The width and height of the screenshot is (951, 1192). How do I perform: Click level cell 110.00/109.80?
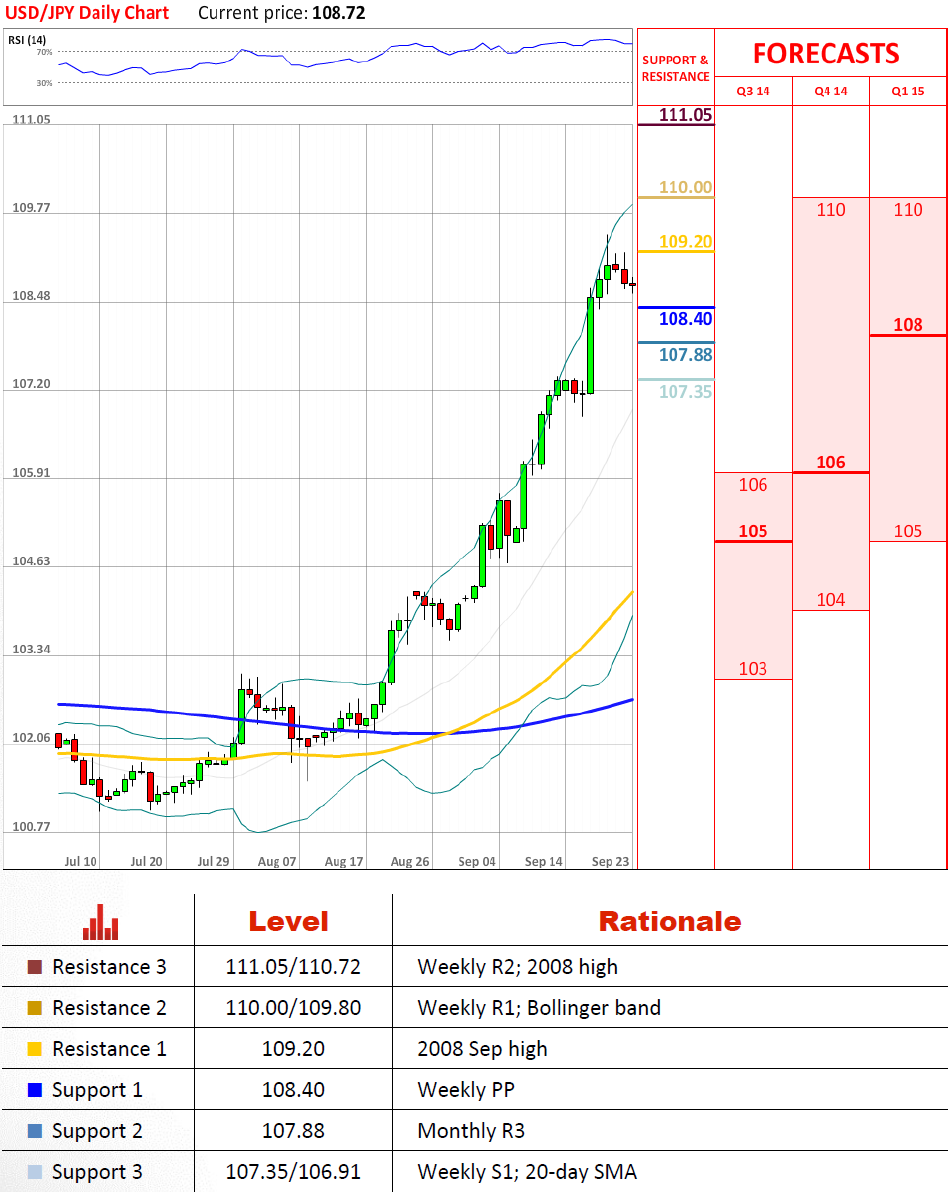[x=293, y=1008]
